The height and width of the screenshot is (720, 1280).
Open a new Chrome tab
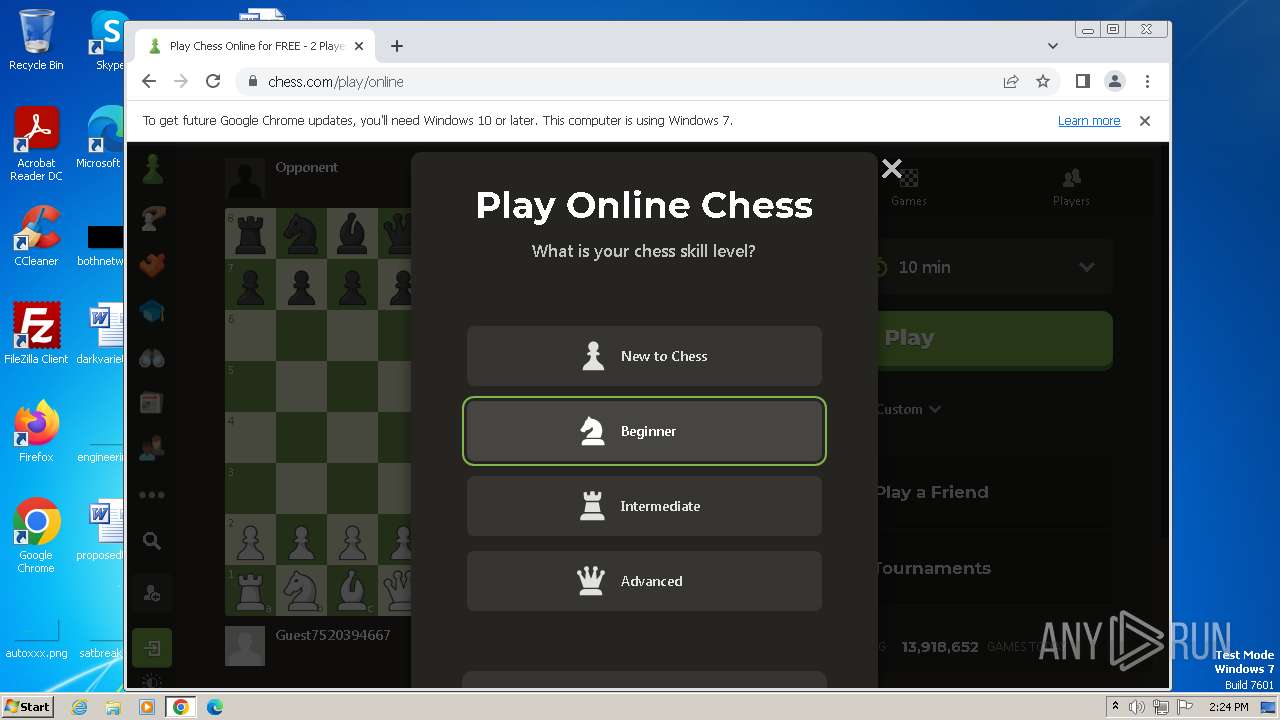coord(397,46)
